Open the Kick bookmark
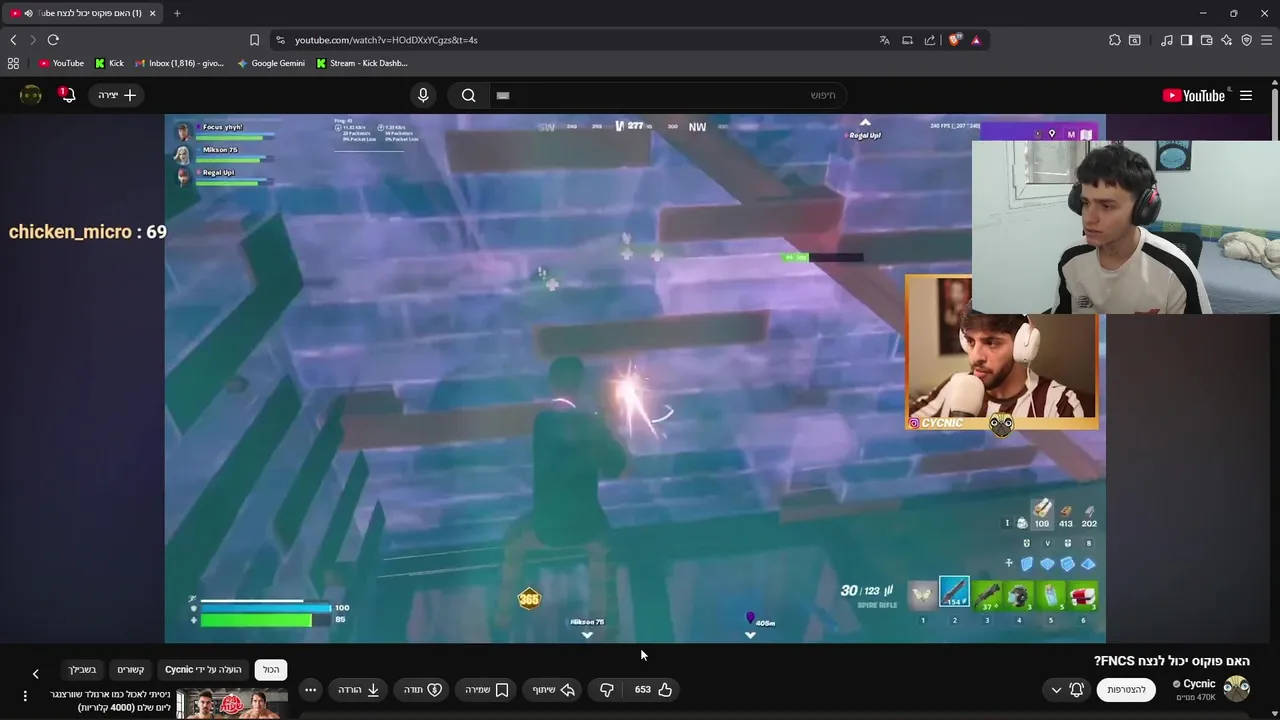The width and height of the screenshot is (1280, 720). tap(109, 63)
